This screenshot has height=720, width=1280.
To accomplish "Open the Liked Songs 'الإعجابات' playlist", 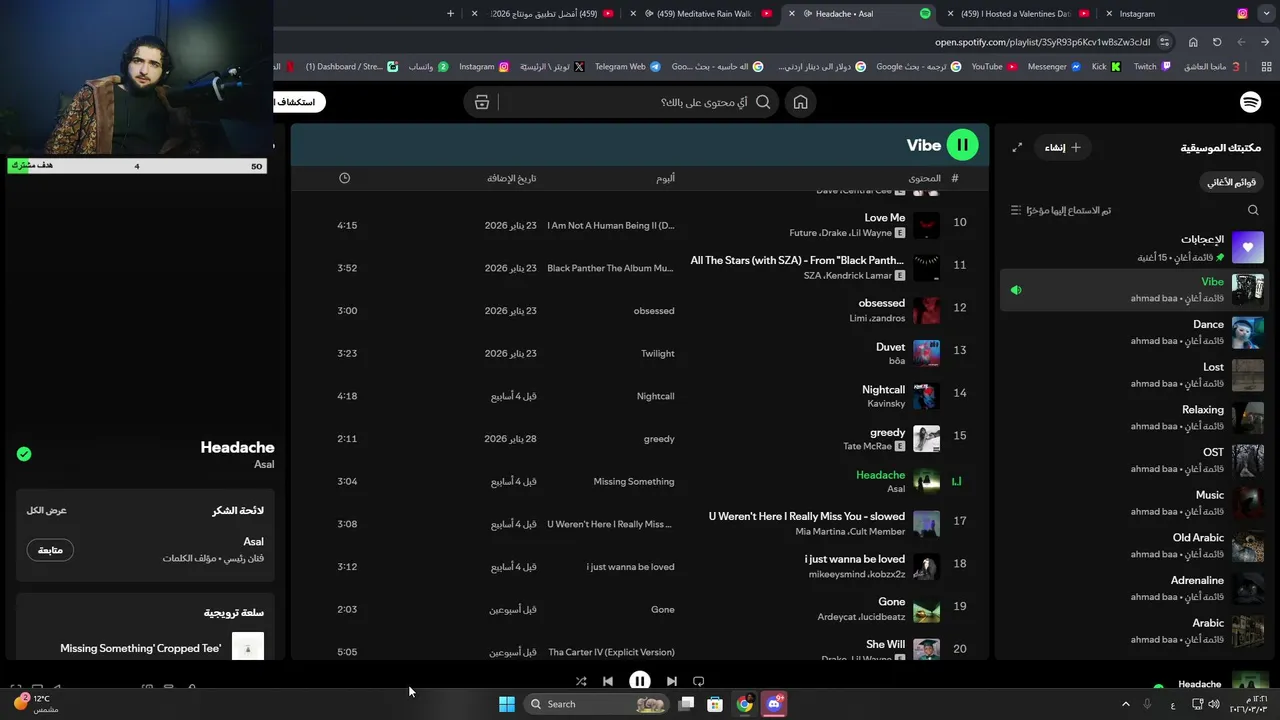I will click(1134, 248).
